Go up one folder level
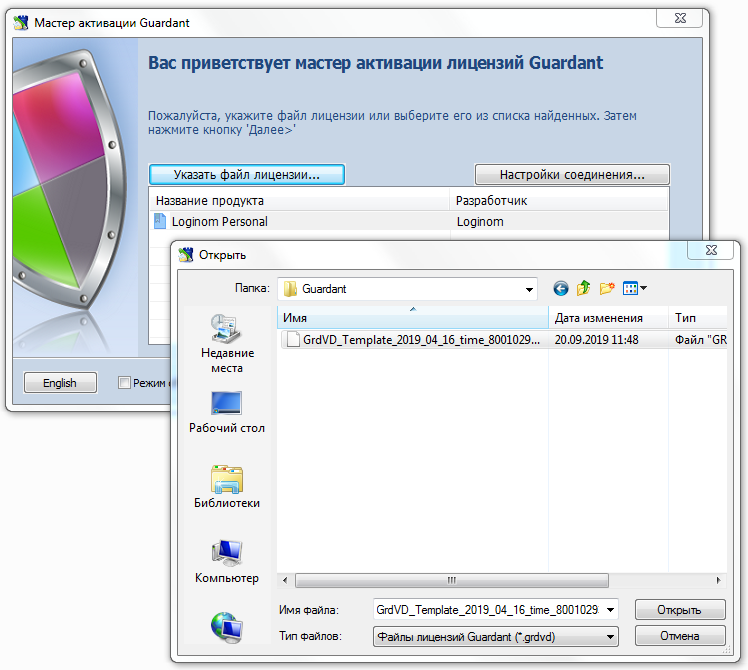The width and height of the screenshot is (748, 670). tap(583, 289)
